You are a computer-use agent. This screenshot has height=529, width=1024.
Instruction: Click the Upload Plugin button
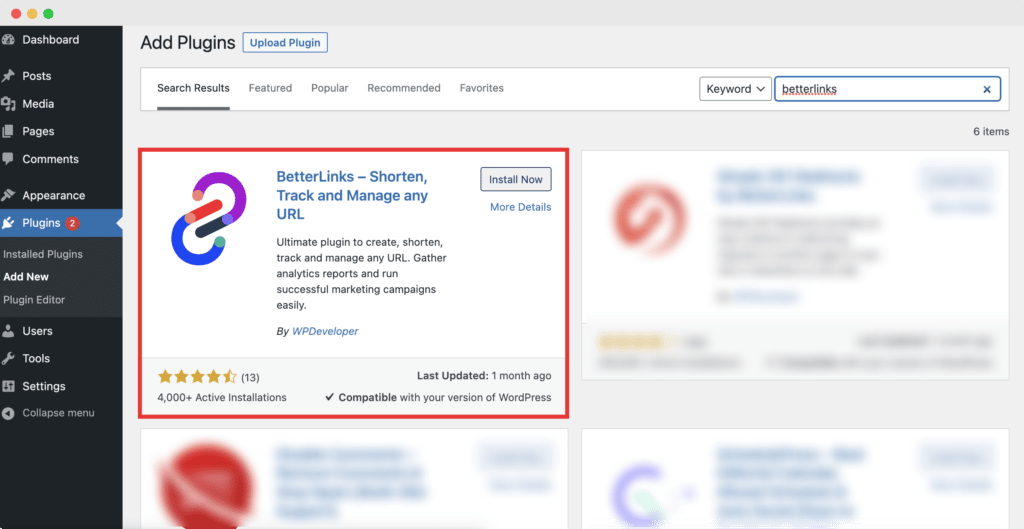coord(285,43)
